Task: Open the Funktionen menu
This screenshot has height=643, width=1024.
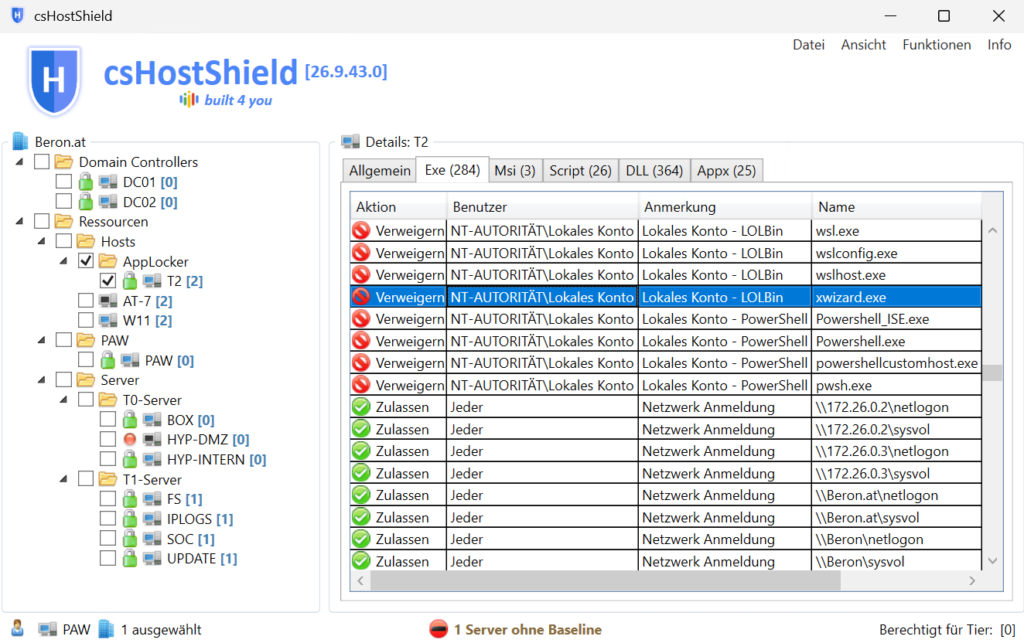Action: 936,44
